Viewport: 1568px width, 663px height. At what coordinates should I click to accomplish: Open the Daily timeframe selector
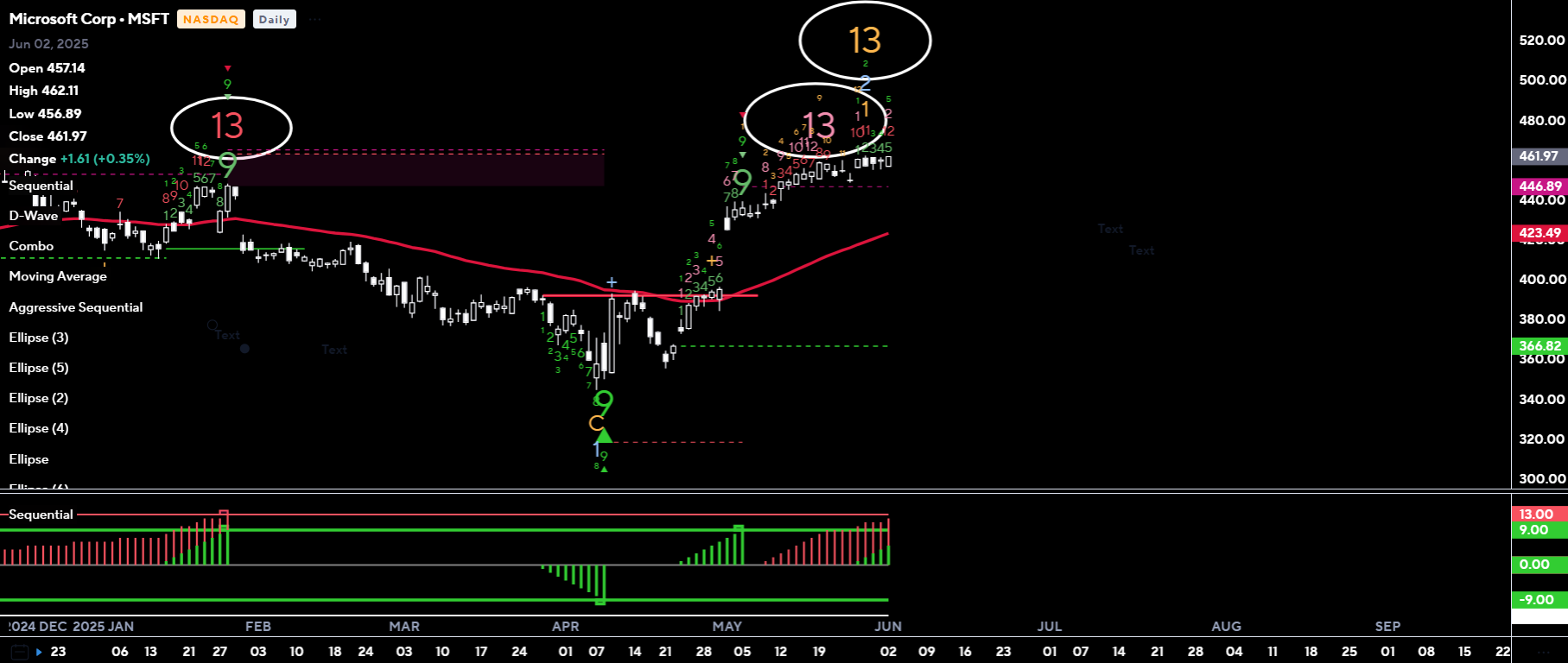274,19
